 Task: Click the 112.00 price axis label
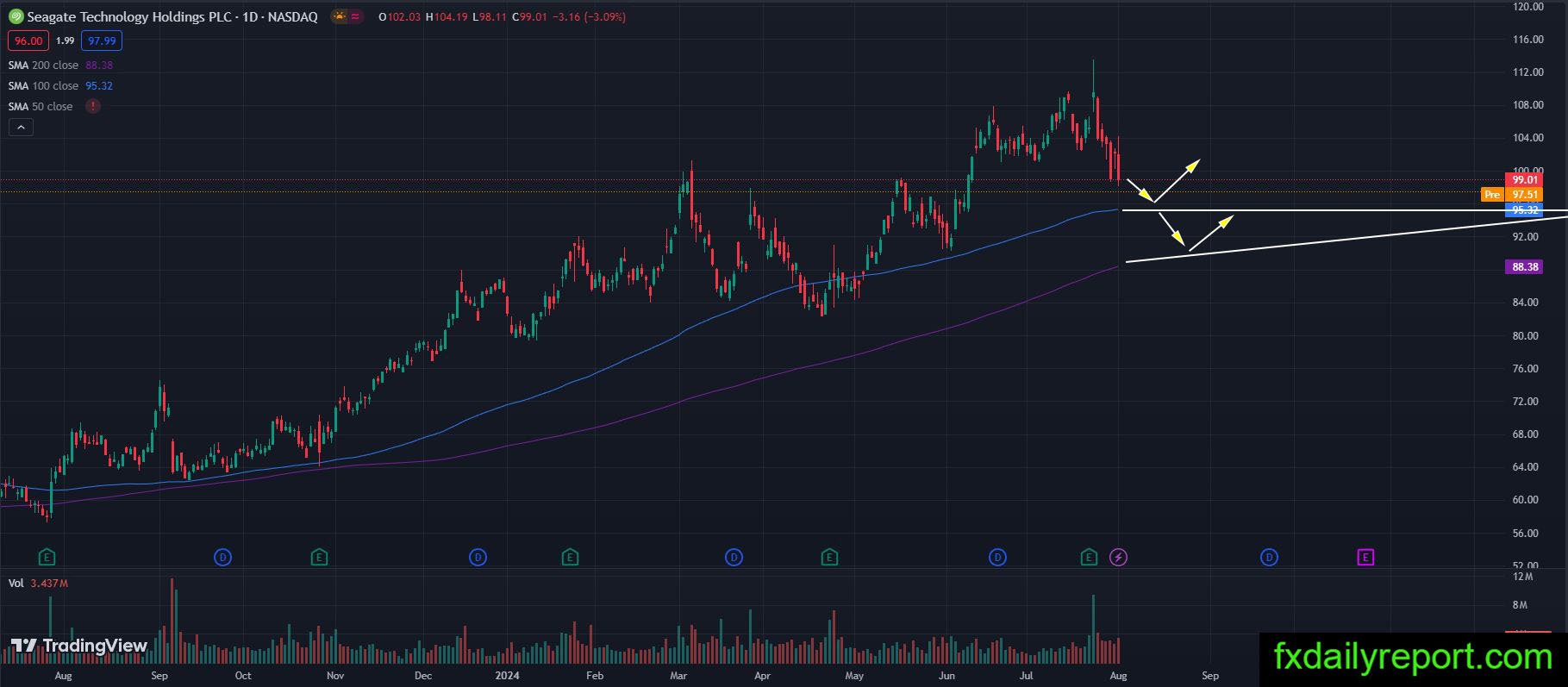tap(1527, 72)
